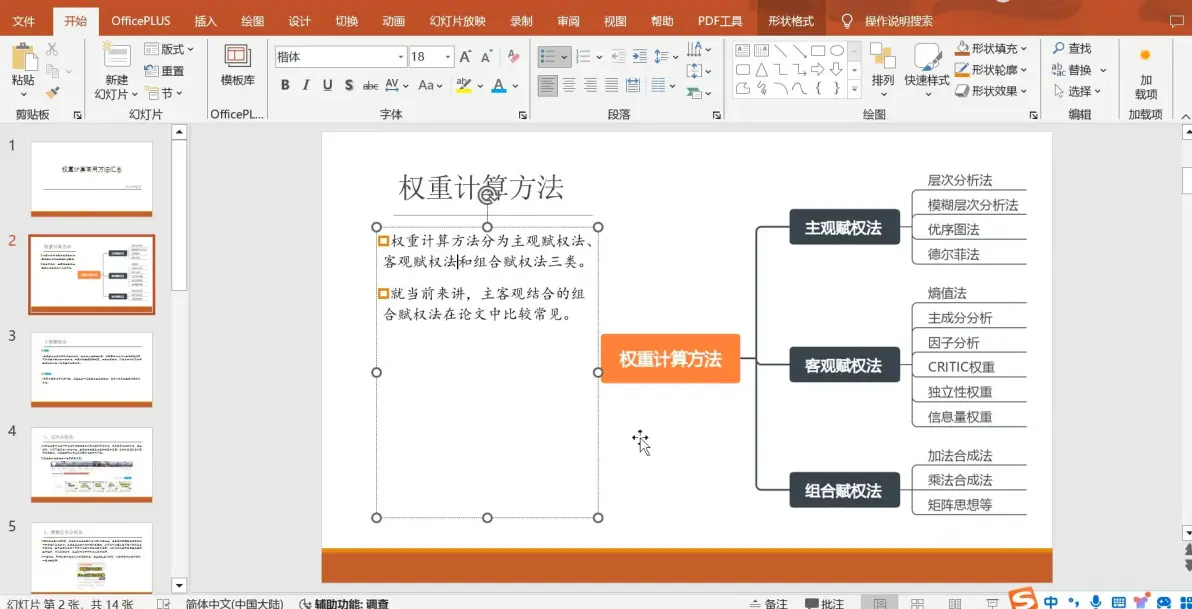The width and height of the screenshot is (1192, 609).
Task: Open the 文件 file menu
Action: point(24,21)
